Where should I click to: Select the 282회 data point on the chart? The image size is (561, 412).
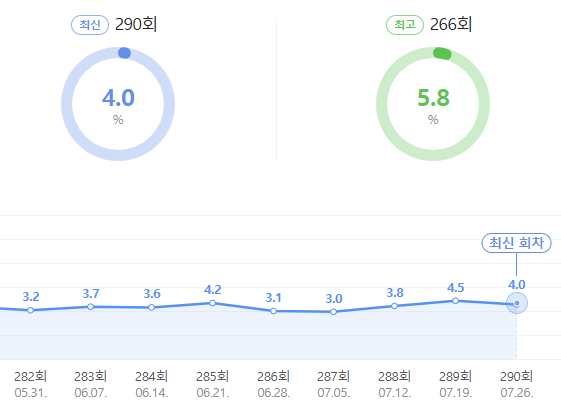30,310
